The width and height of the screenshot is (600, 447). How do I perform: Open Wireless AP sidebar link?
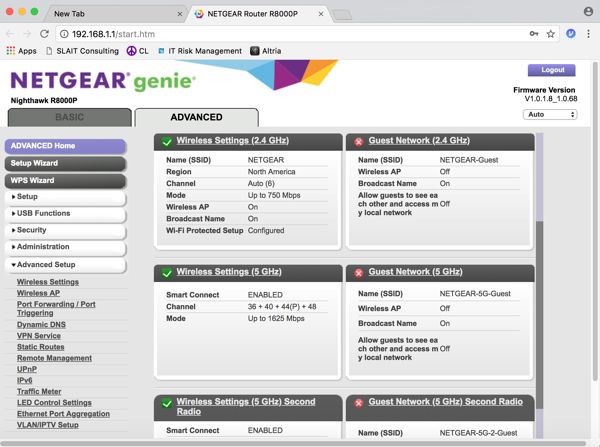[x=38, y=293]
